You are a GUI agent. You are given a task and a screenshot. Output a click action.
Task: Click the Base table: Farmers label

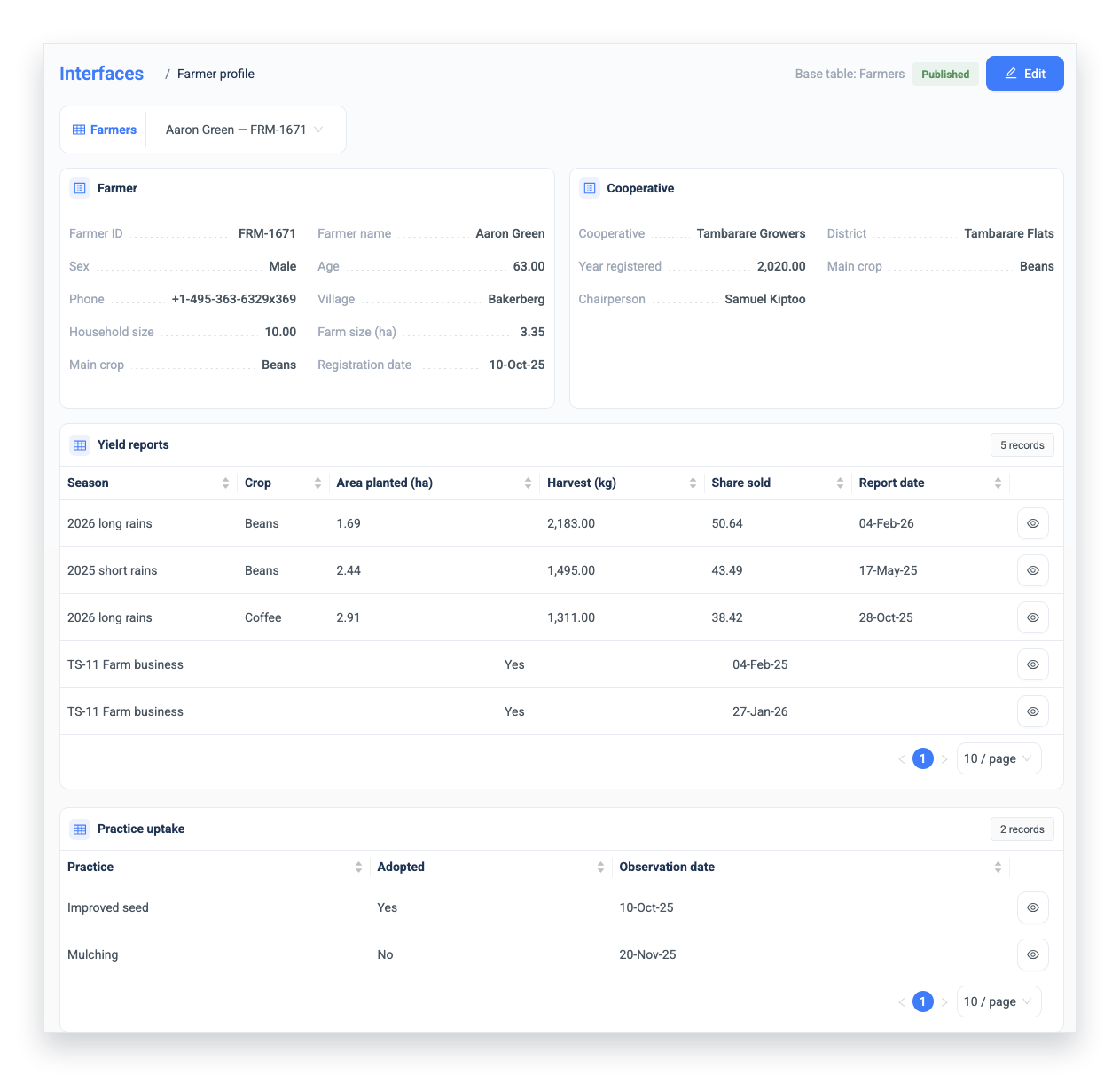pos(850,74)
